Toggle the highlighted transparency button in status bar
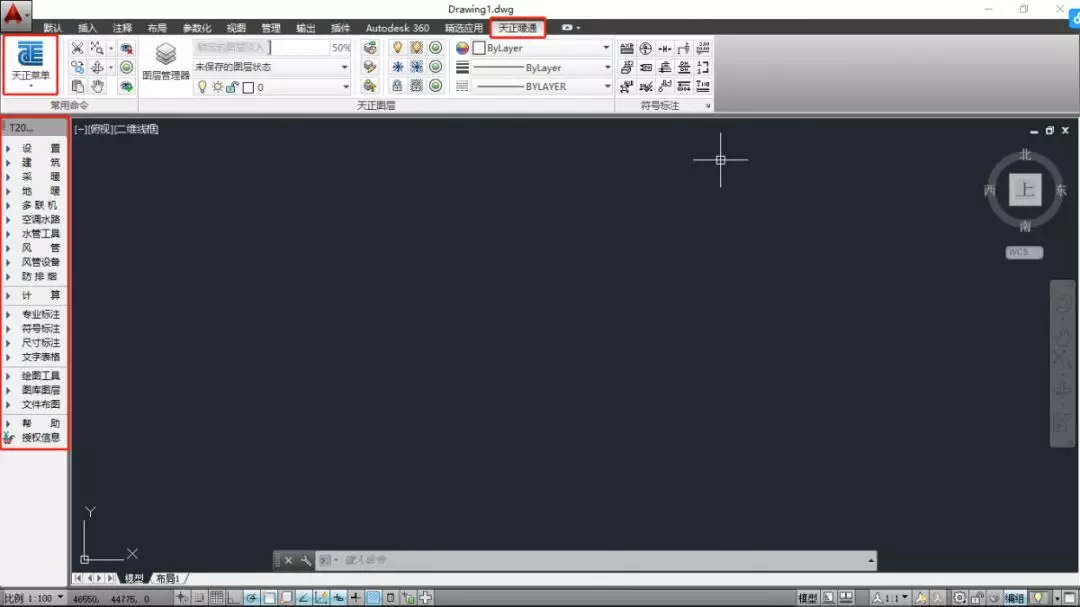This screenshot has width=1080, height=607. 373,598
